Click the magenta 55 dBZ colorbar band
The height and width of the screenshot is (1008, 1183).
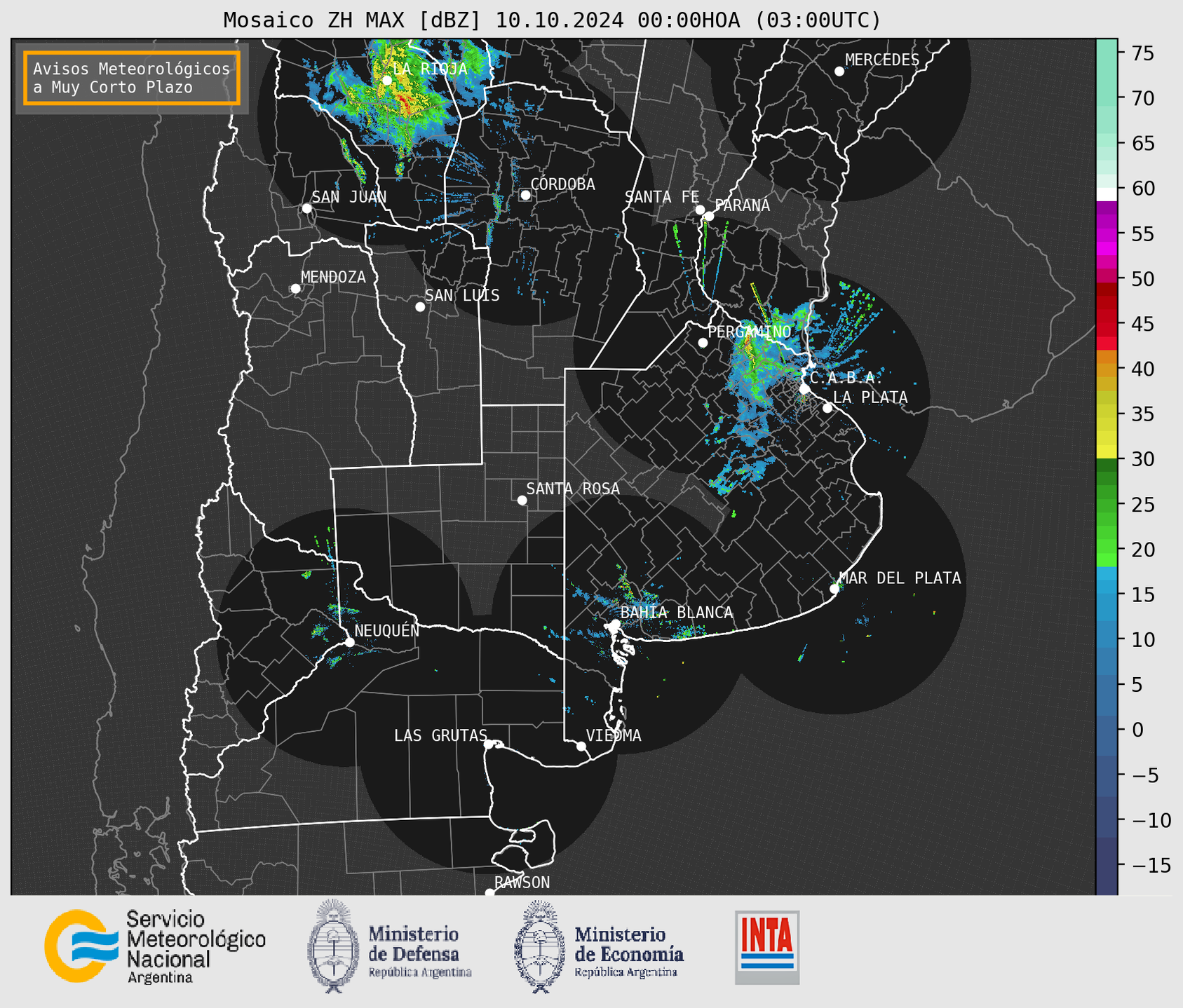1107,234
